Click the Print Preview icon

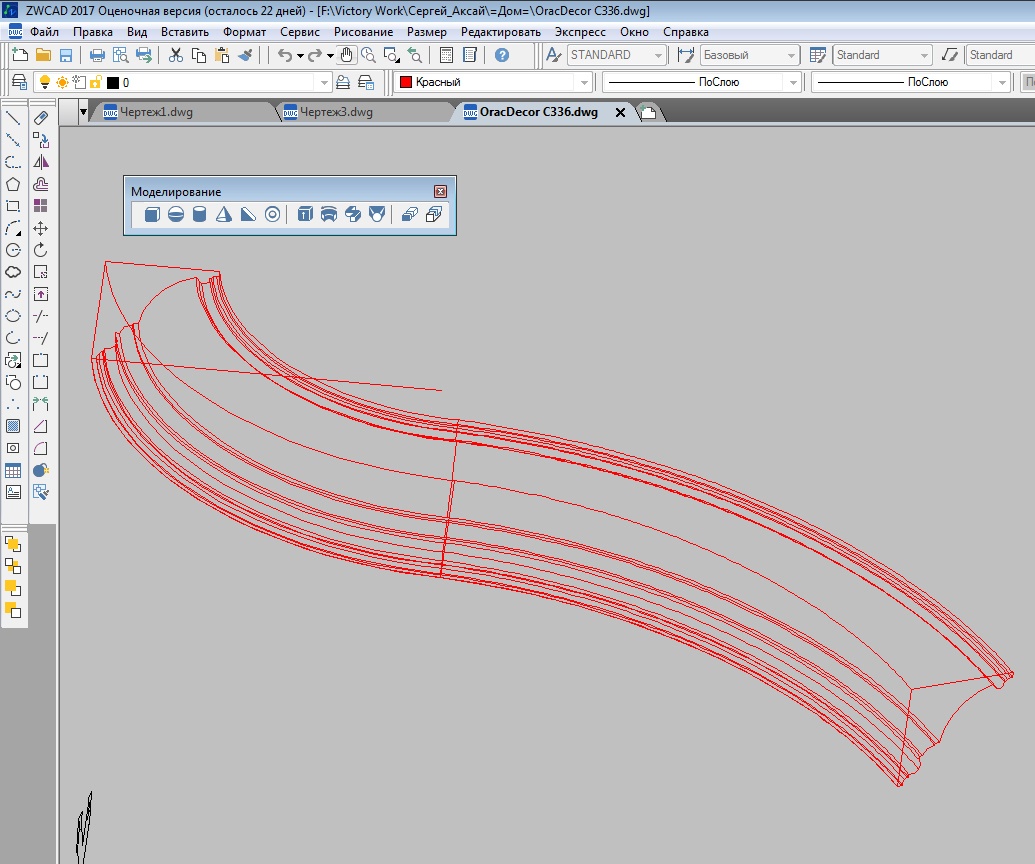click(x=120, y=55)
